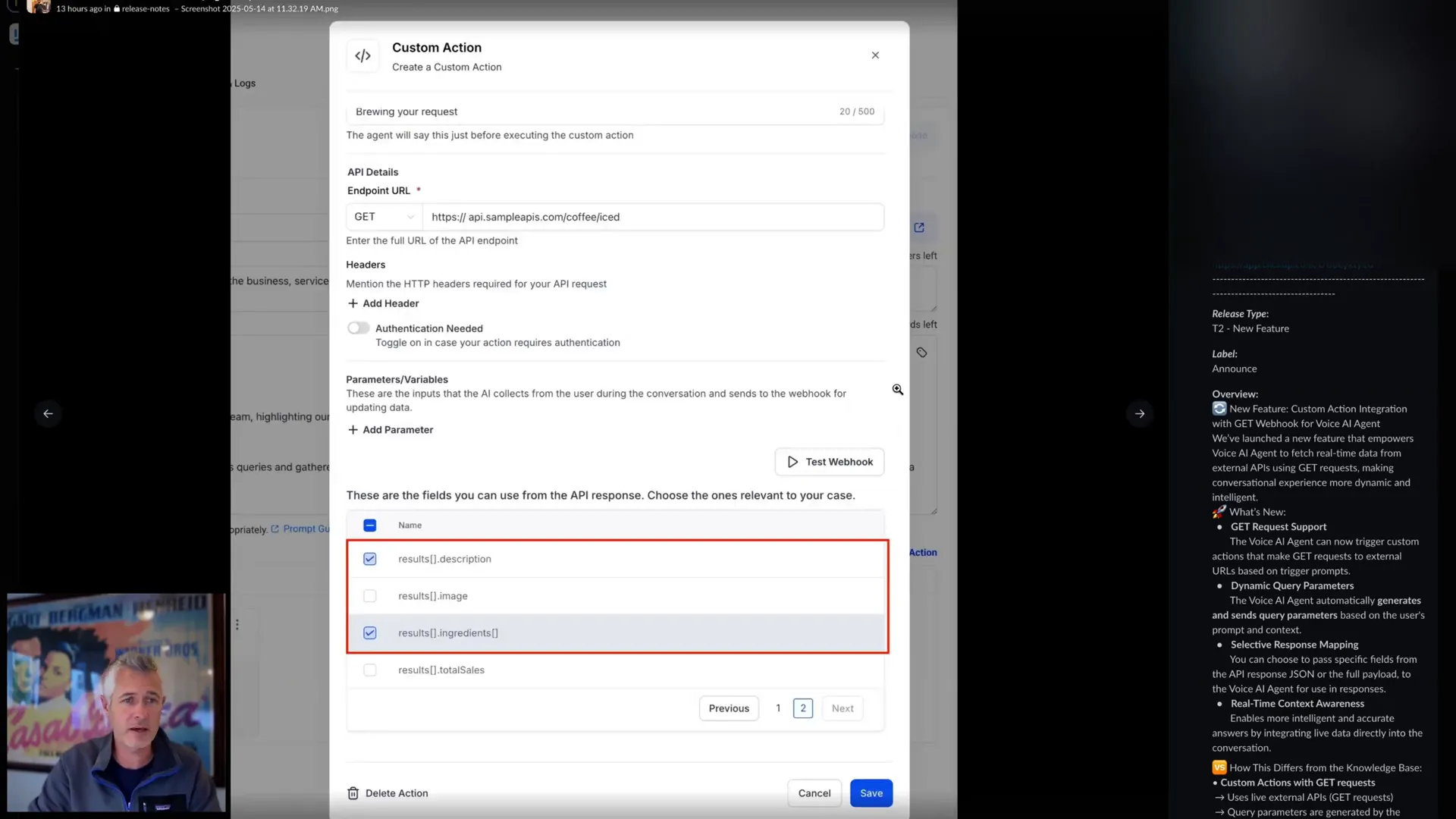
Task: Click Add Header
Action: 383,303
